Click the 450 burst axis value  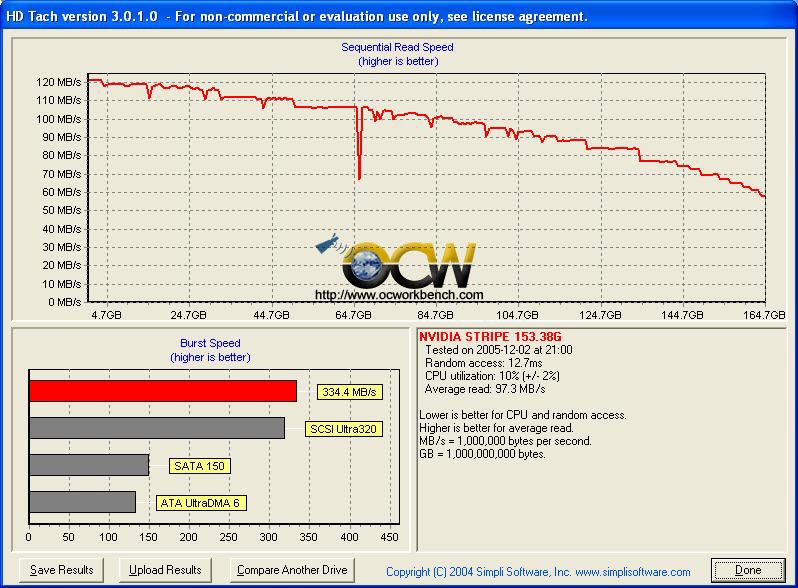click(389, 537)
